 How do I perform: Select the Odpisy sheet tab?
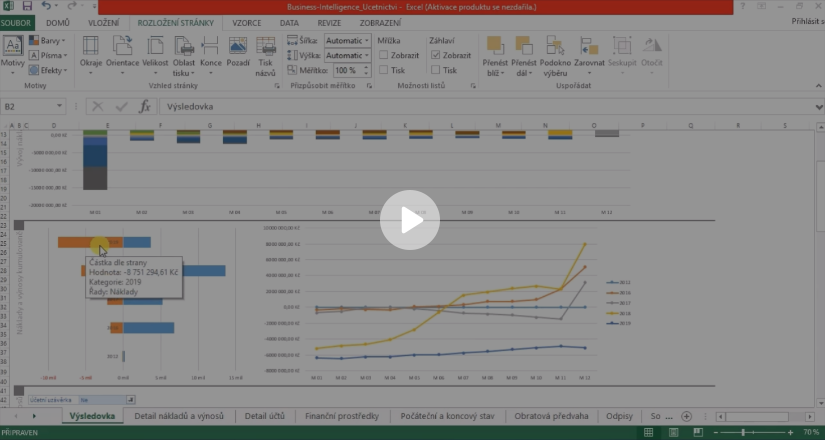pos(619,416)
